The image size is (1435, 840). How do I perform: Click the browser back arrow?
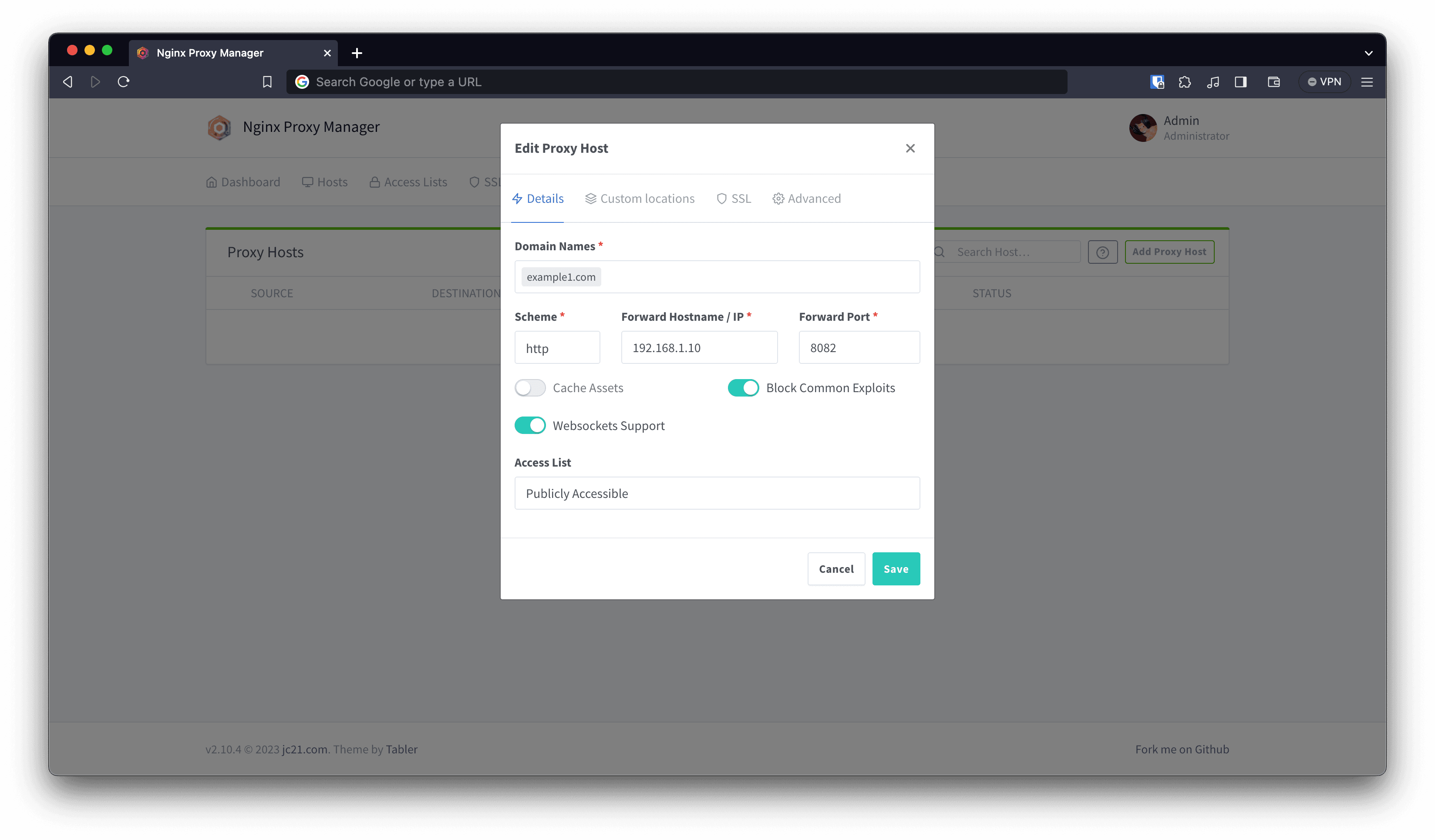tap(68, 82)
